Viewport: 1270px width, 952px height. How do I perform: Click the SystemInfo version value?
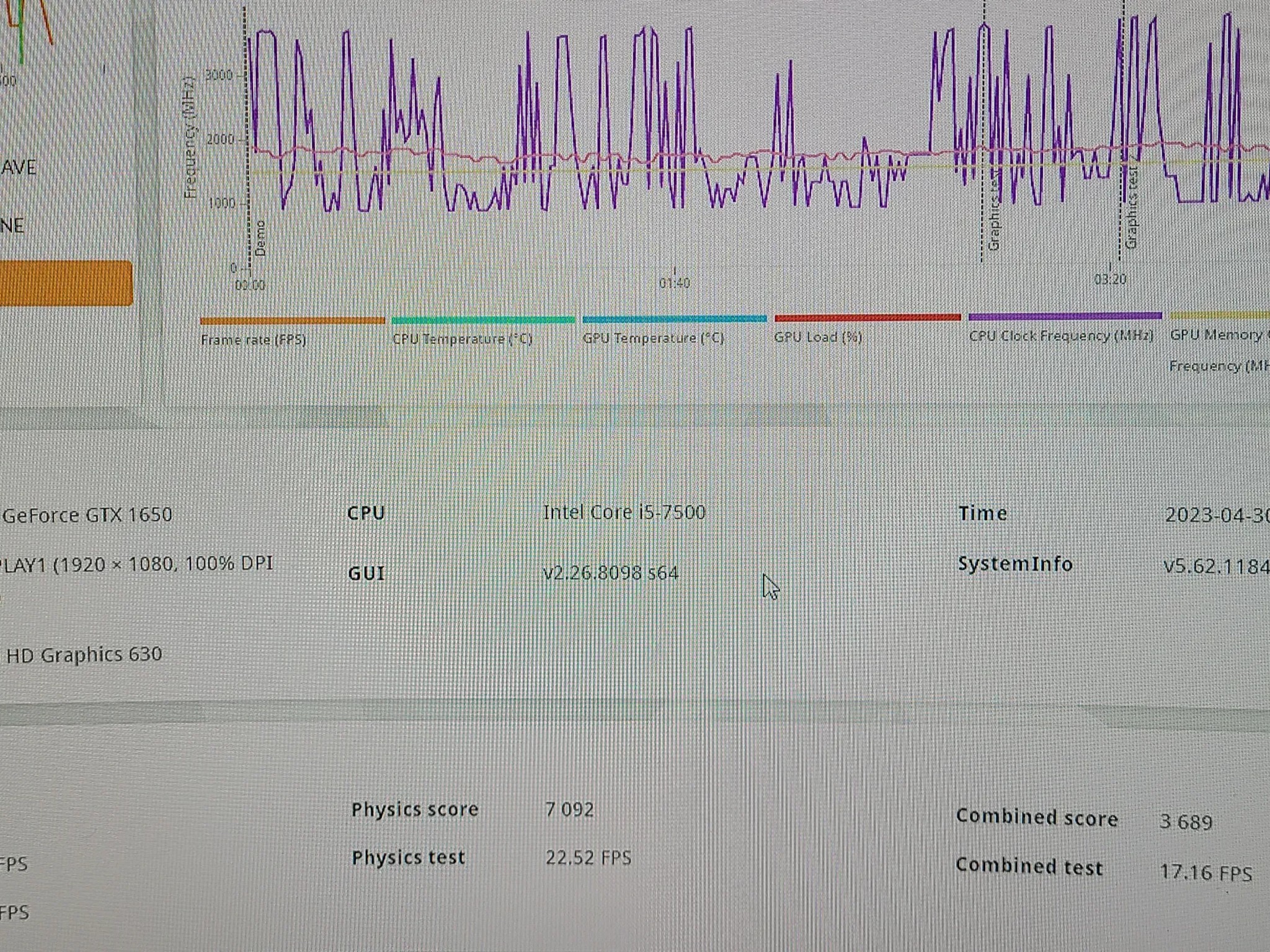point(1217,566)
